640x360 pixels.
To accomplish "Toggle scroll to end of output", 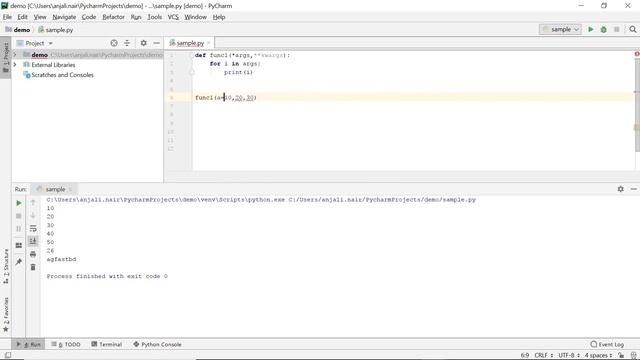I will [33, 241].
